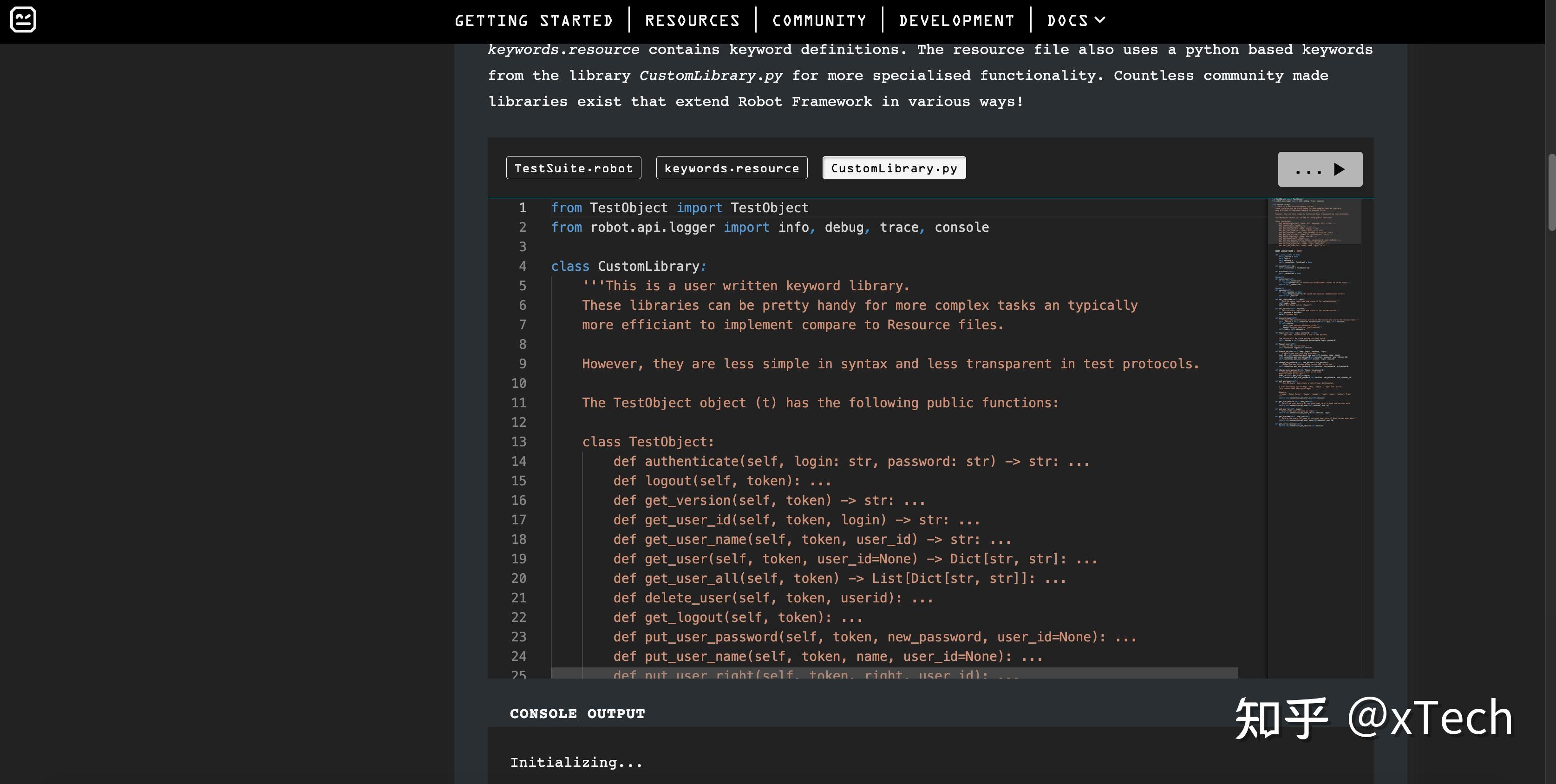Click the code minimap preview

[1314, 314]
